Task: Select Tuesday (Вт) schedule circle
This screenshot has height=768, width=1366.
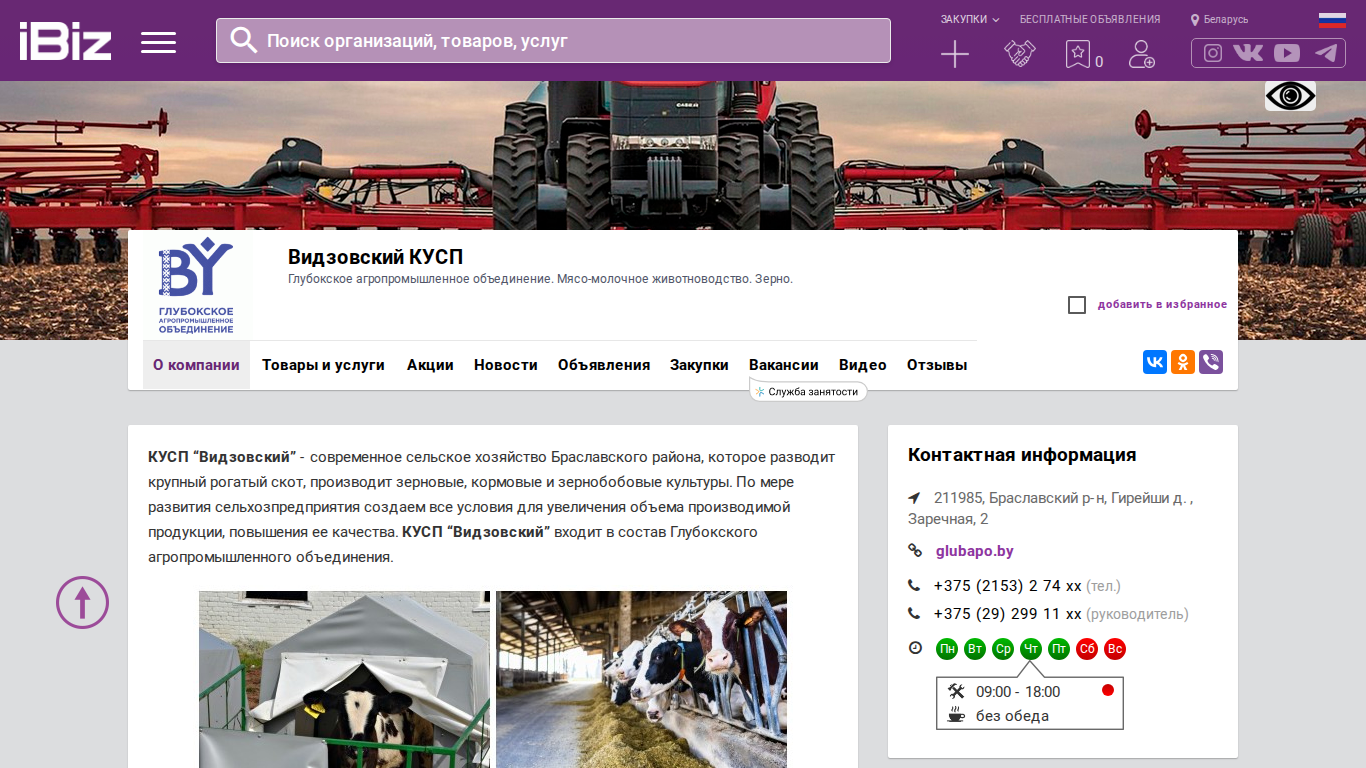Action: (x=975, y=649)
